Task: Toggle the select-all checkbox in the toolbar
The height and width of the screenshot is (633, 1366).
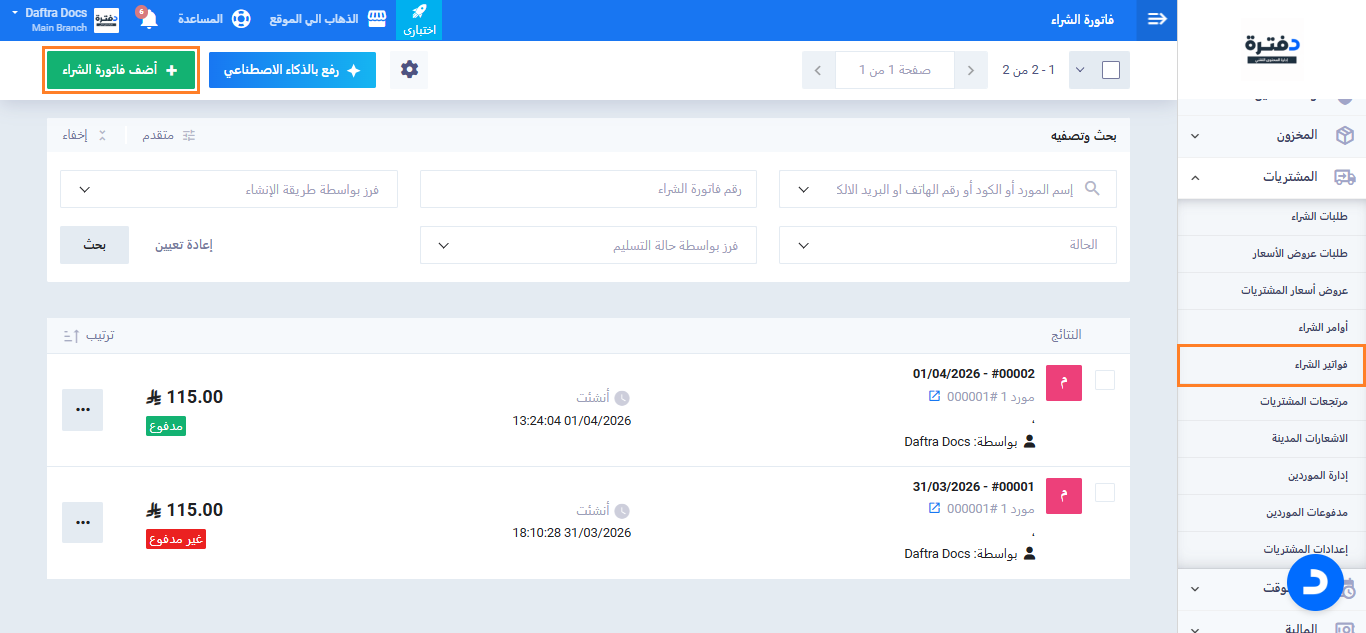Action: (x=1110, y=70)
